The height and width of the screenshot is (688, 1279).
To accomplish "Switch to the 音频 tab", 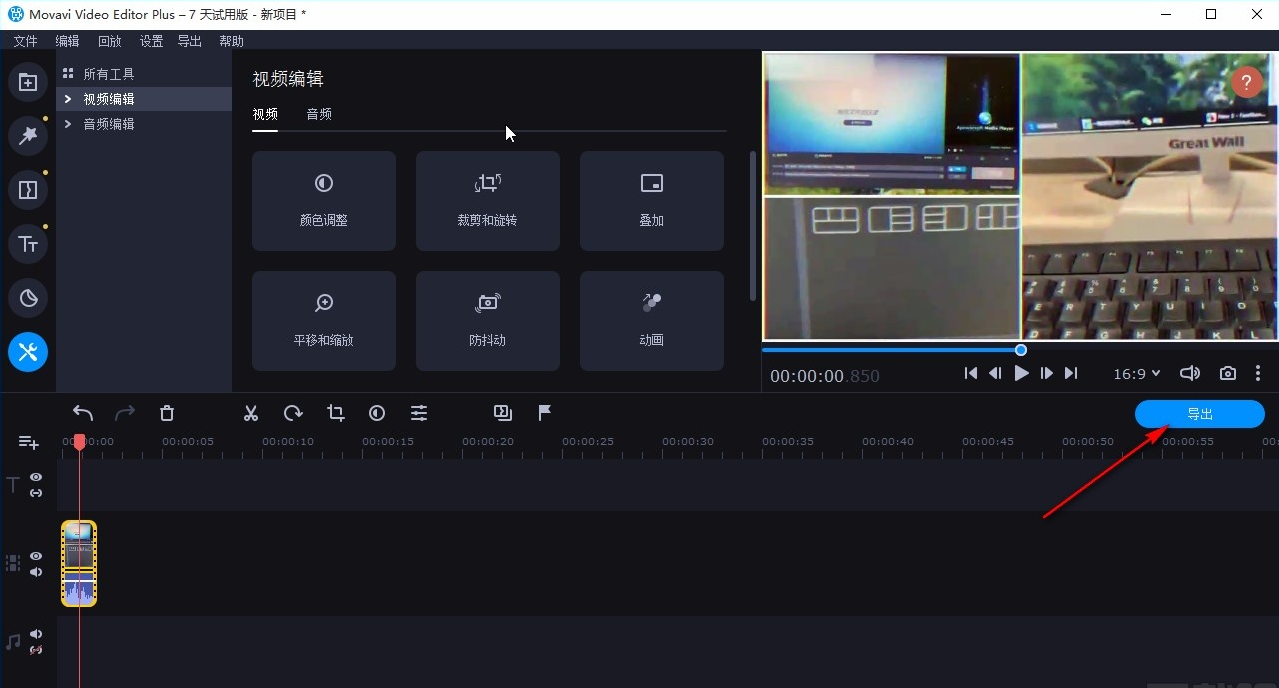I will [319, 114].
